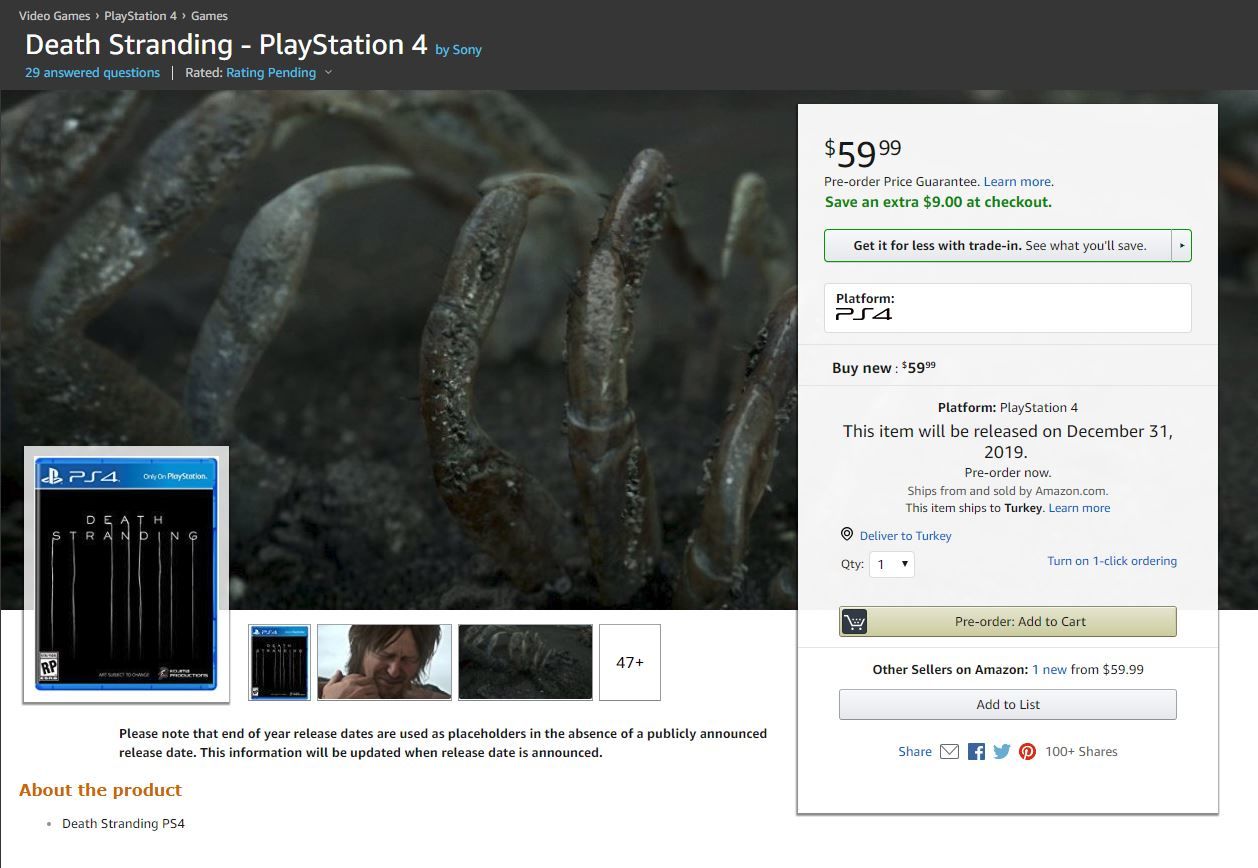The image size is (1258, 868).
Task: Open PlayStation 4 breadcrumb
Action: click(x=140, y=16)
